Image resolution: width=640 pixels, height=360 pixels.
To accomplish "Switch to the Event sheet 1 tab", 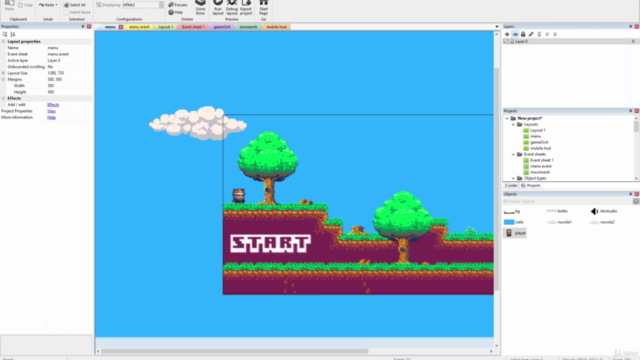I will tap(193, 27).
